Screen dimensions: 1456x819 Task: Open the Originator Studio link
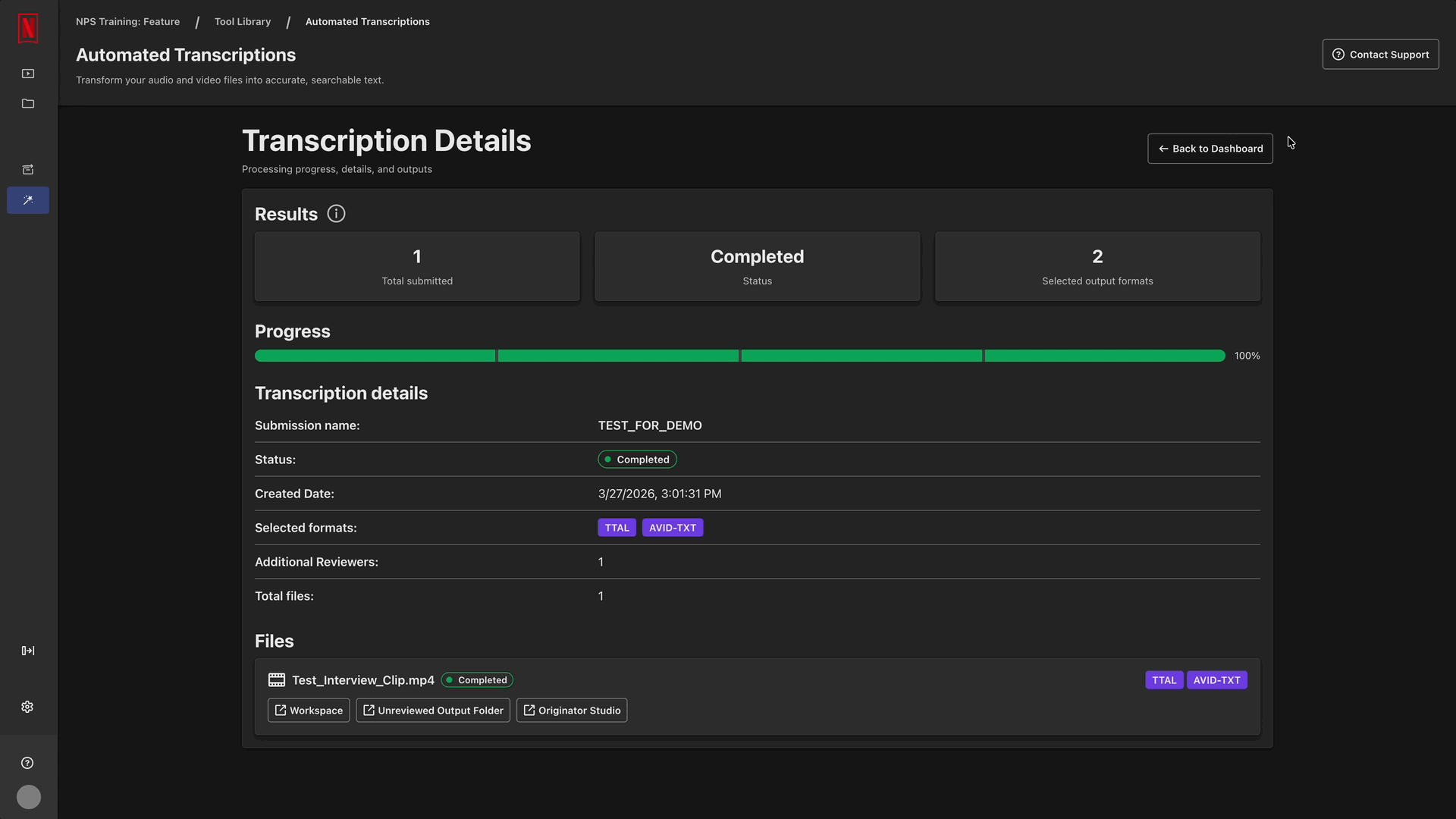tap(572, 711)
